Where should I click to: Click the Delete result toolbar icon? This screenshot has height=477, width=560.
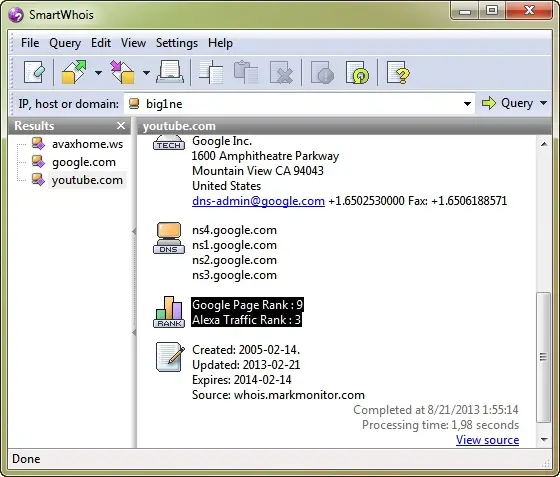click(281, 72)
